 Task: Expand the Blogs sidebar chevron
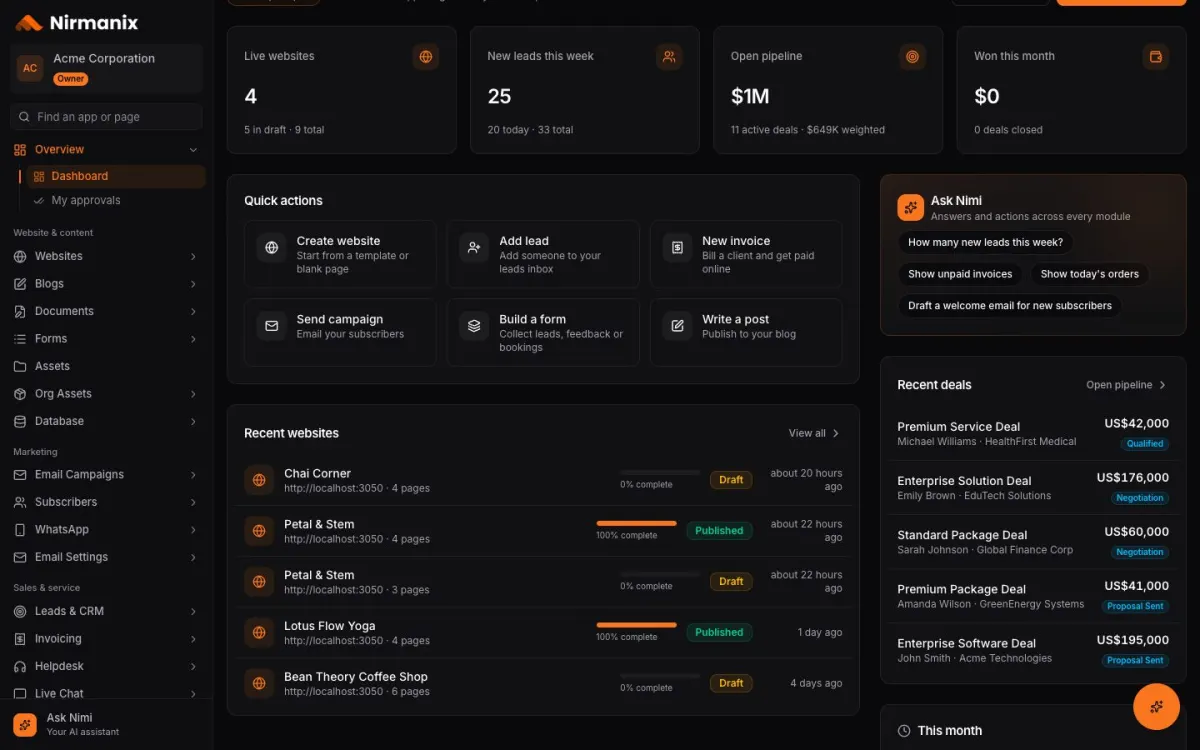tap(193, 284)
